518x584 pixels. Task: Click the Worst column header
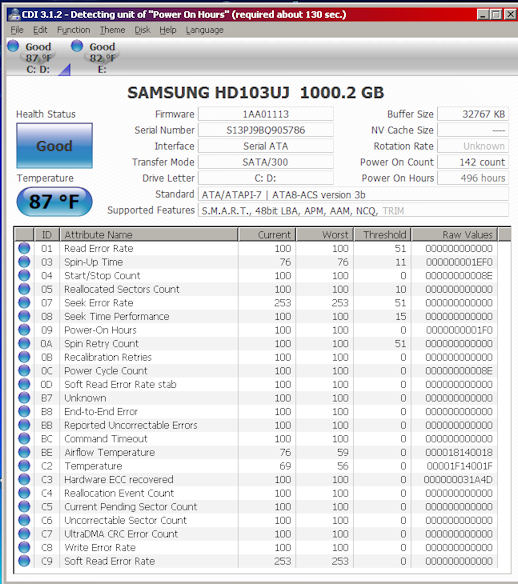(x=324, y=235)
